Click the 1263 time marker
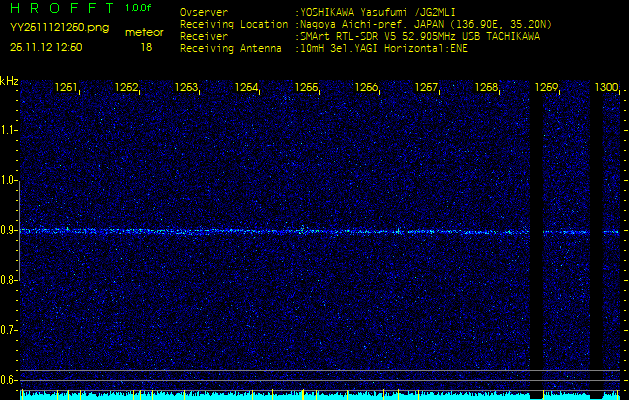629x400 pixels. 187,88
